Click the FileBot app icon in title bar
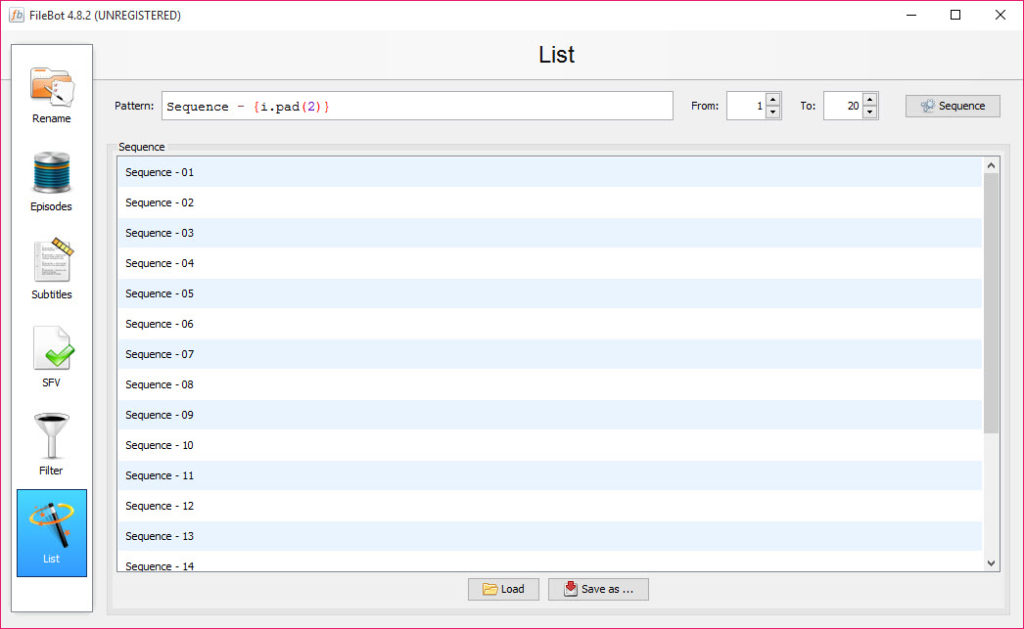The height and width of the screenshot is (629, 1024). [x=16, y=15]
